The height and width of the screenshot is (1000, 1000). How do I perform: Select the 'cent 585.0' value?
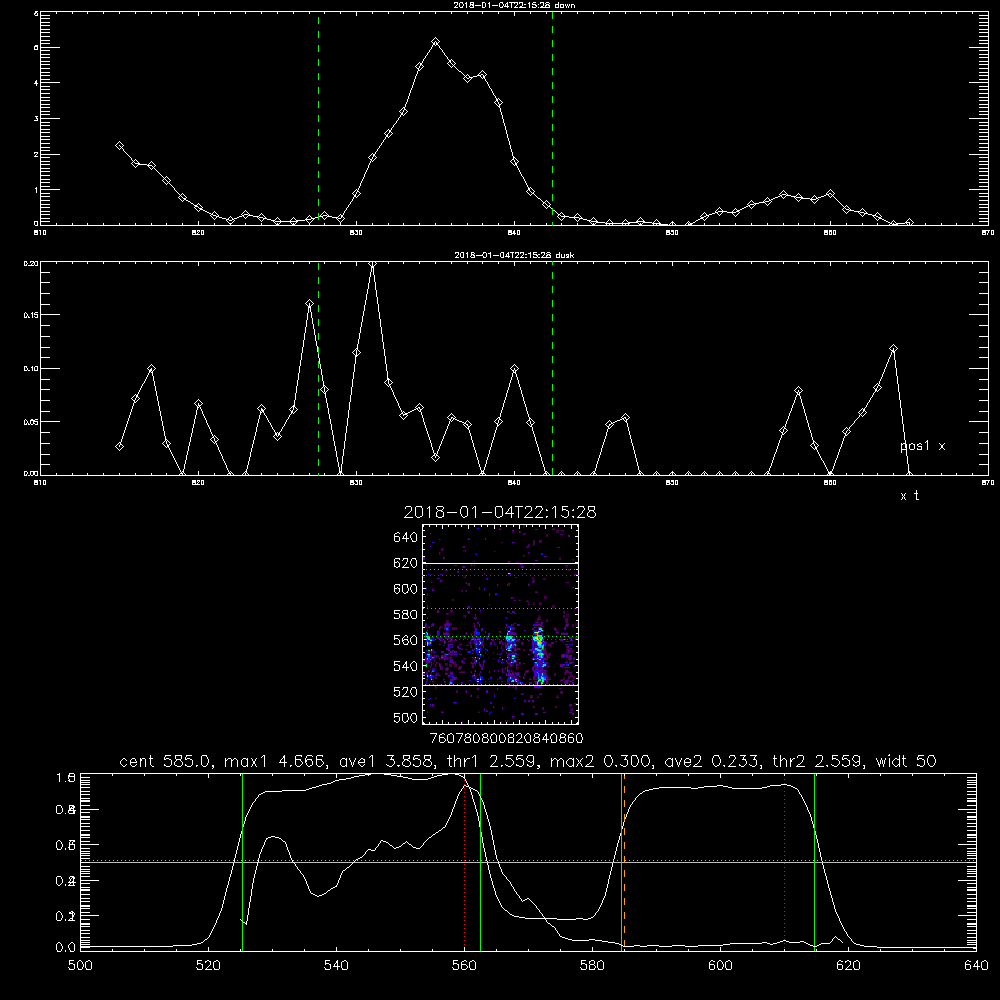point(165,761)
